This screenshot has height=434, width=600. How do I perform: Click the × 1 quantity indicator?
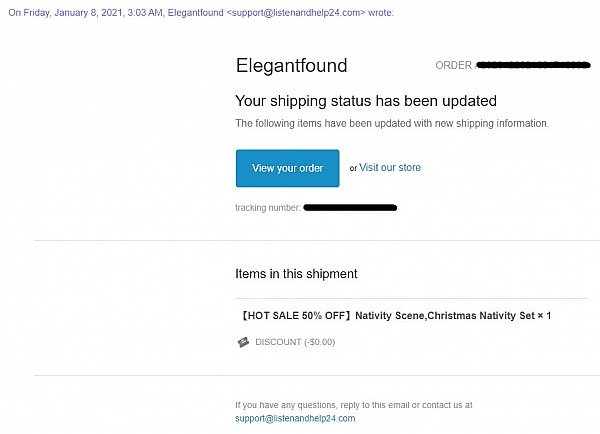click(544, 316)
